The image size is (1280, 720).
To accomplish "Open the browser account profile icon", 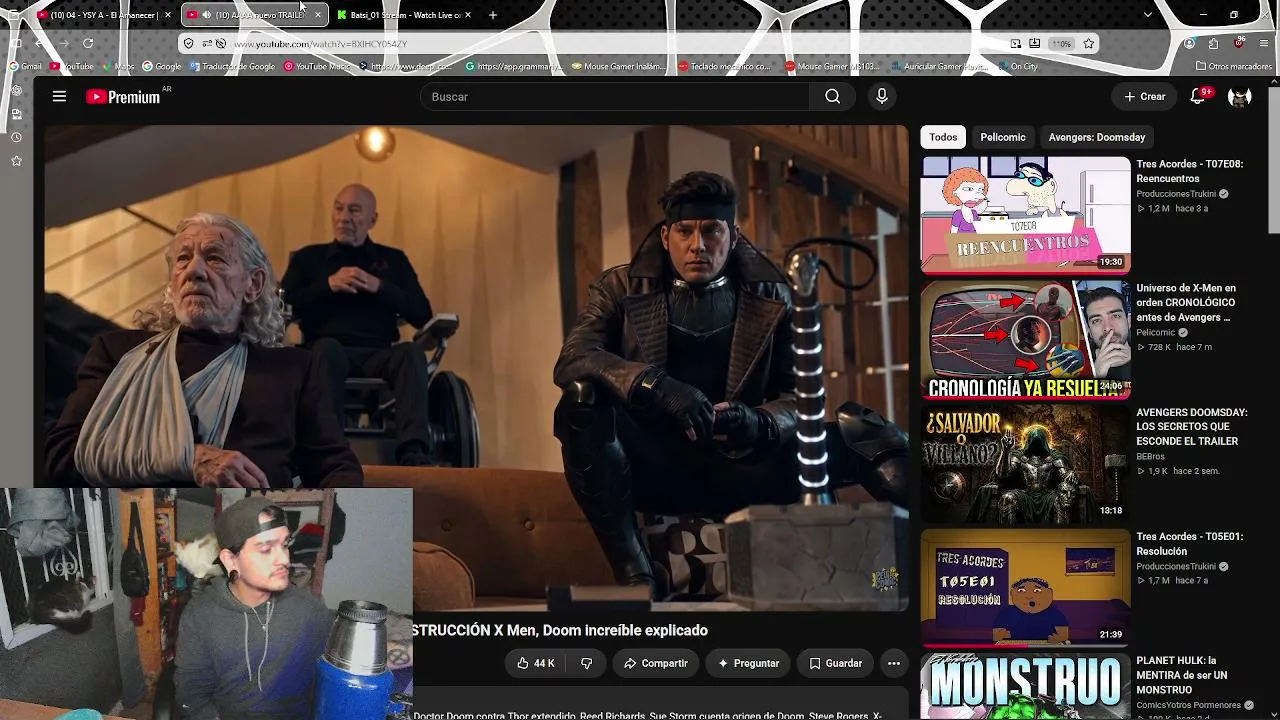I will pos(1189,43).
